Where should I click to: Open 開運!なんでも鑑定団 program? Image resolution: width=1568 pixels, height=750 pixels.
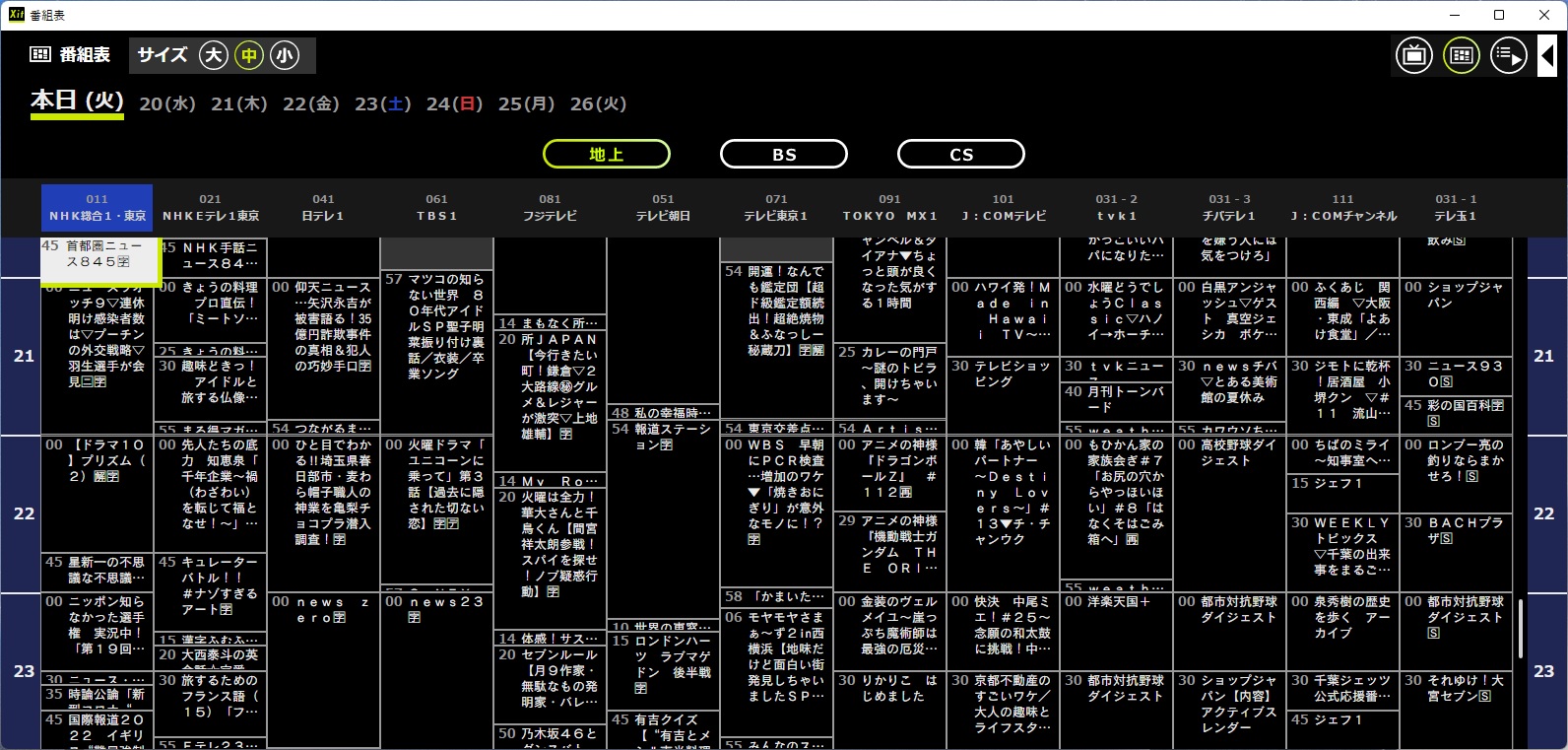pos(777,341)
